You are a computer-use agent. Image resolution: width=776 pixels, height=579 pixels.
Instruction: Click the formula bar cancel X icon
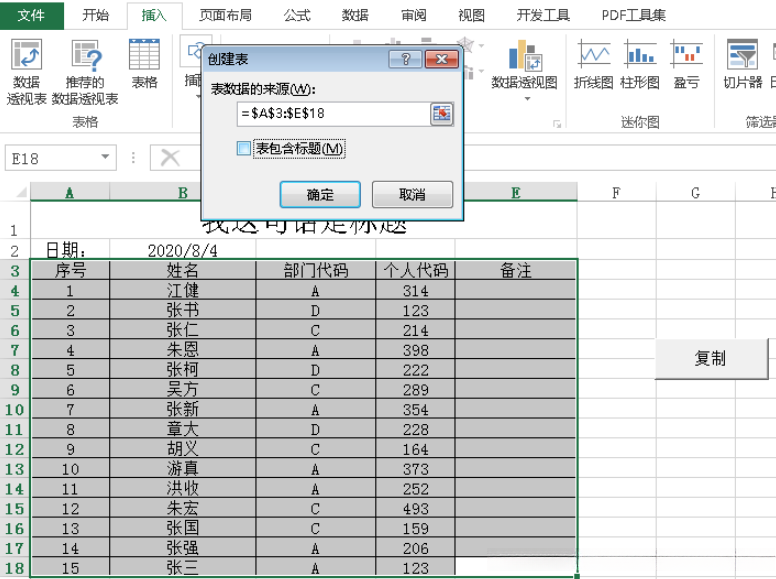click(x=170, y=158)
